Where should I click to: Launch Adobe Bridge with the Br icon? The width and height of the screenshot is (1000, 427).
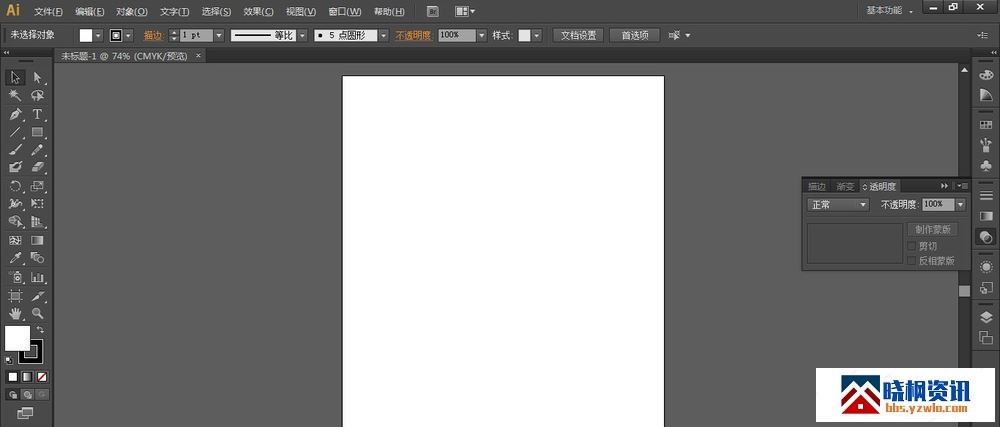click(x=432, y=11)
